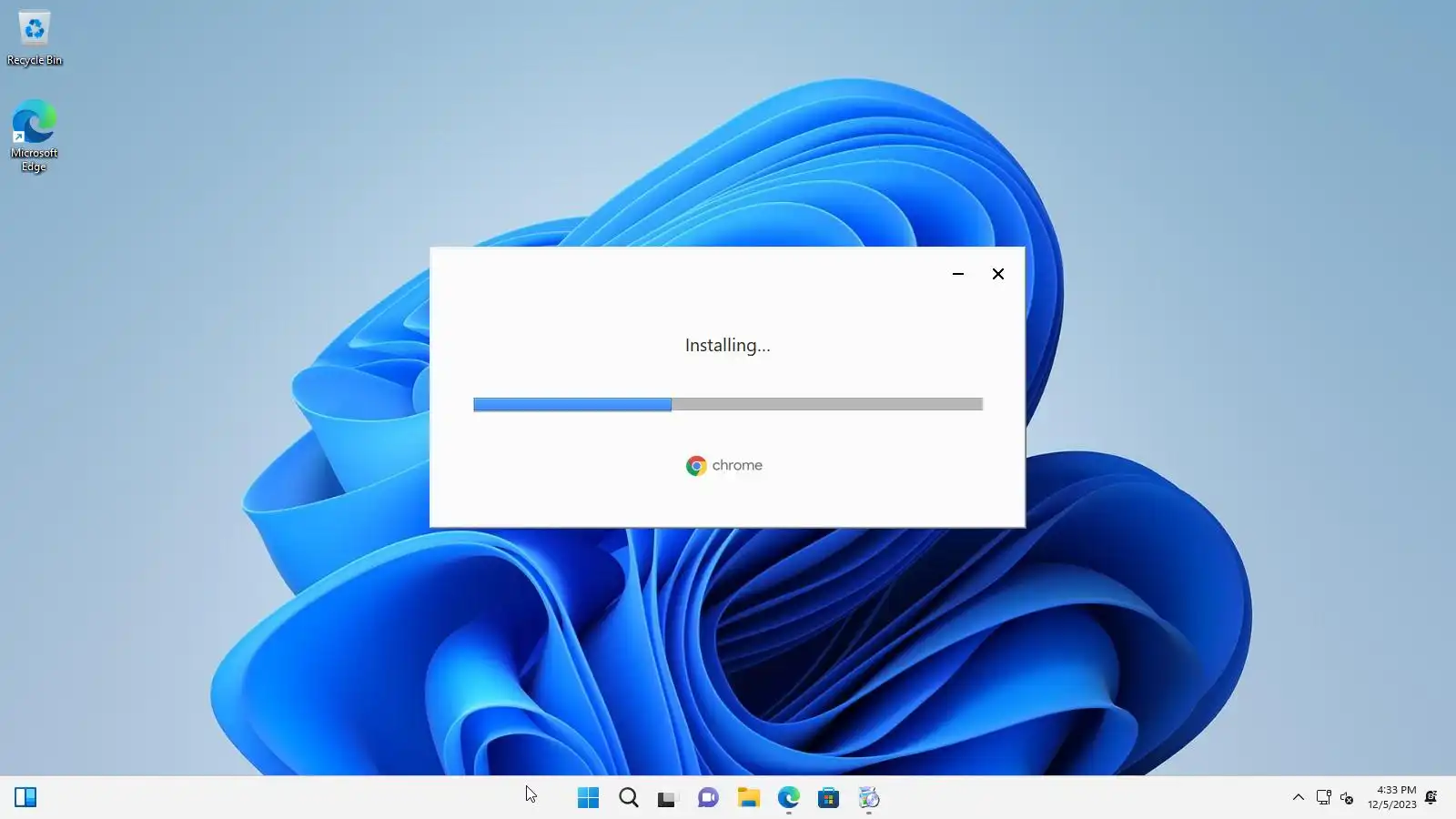The image size is (1456, 819).
Task: Open the Teams Chat taskbar icon
Action: (708, 798)
